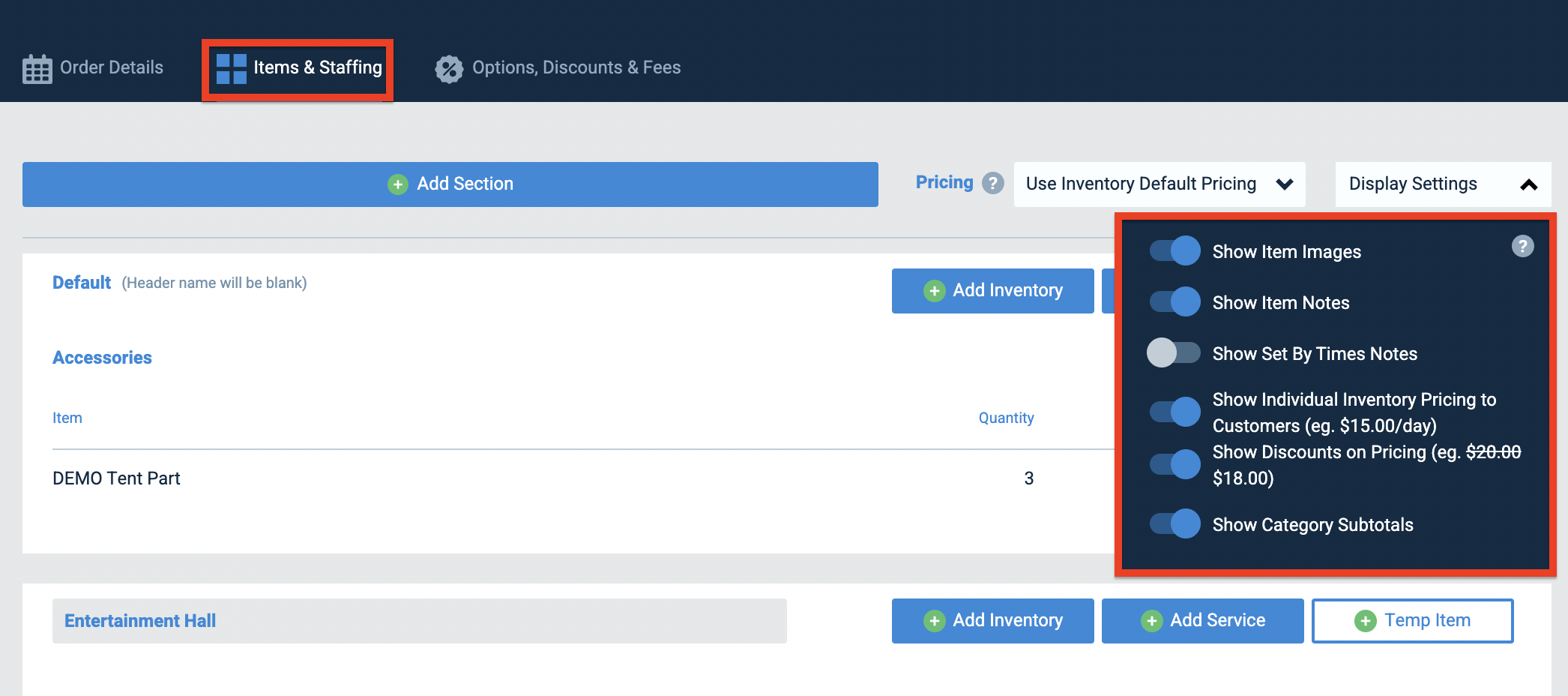Select the DEMO Tent Part item row
1568x696 pixels.
583,478
